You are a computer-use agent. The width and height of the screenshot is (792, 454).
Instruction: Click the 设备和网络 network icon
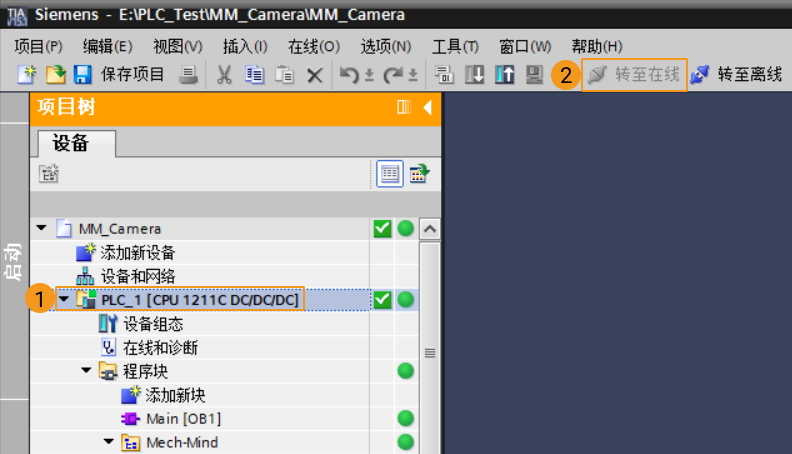pos(85,276)
